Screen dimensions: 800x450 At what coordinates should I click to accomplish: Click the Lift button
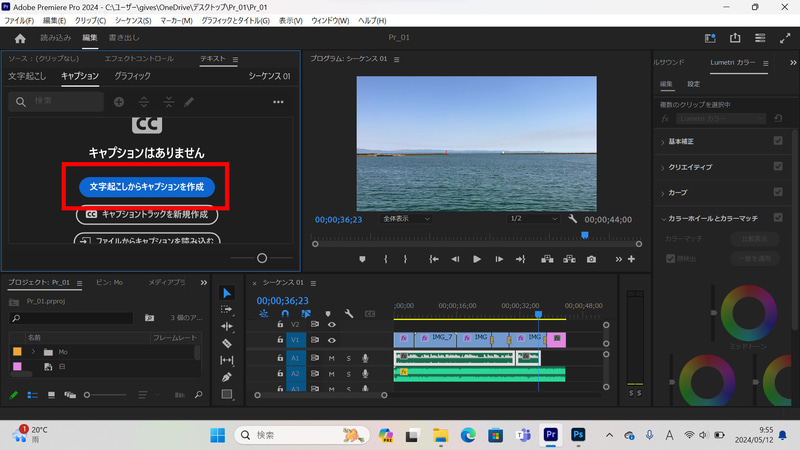coord(547,259)
